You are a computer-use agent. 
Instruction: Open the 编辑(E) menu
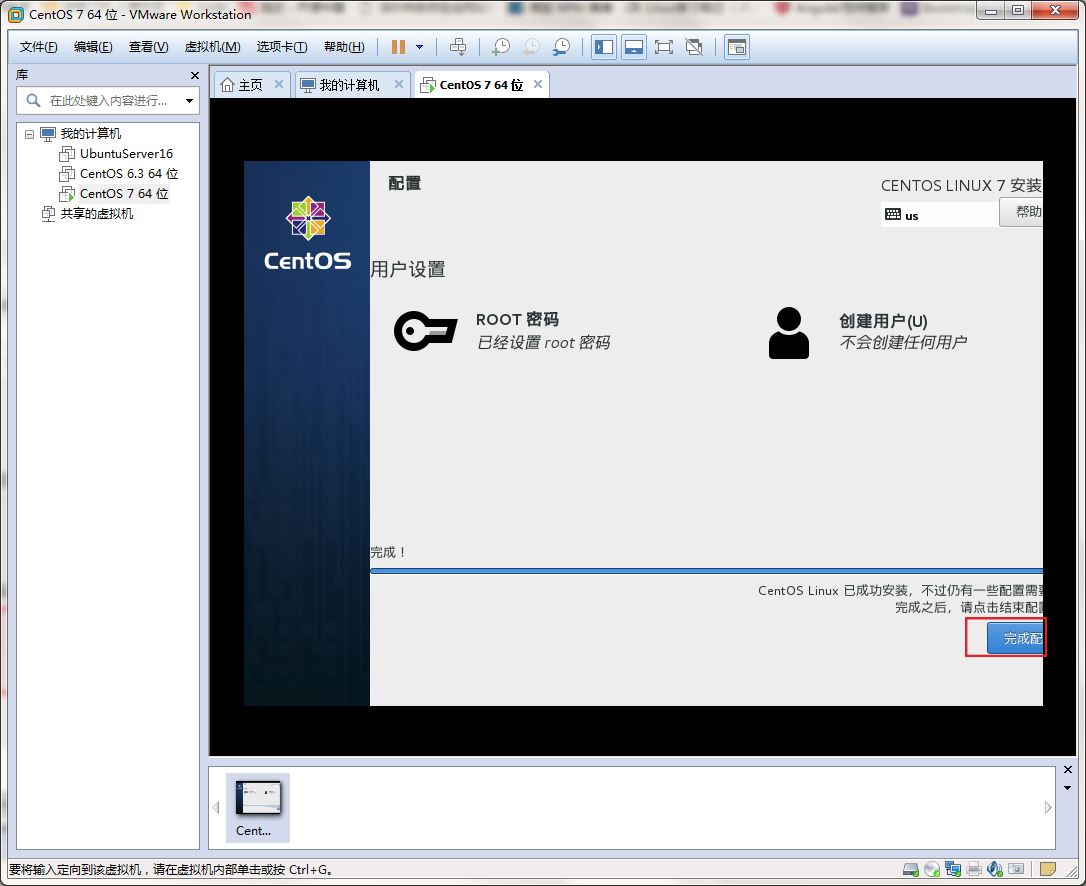click(x=93, y=47)
